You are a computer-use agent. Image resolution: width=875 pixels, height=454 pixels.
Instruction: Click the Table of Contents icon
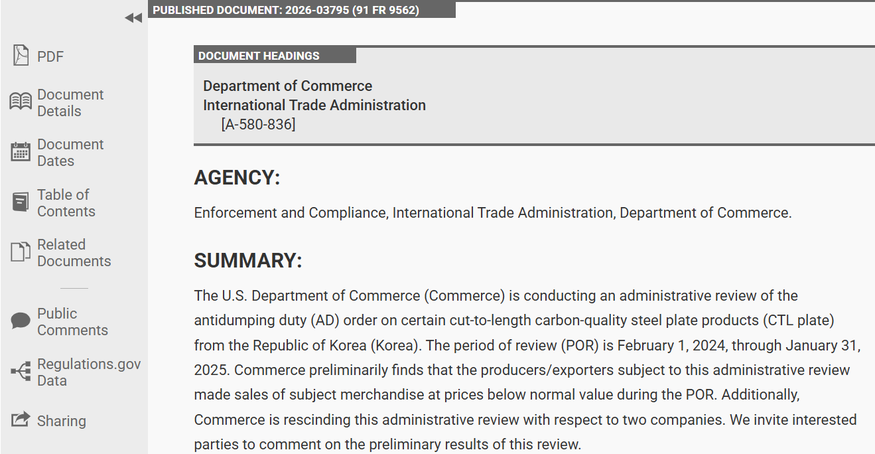[x=20, y=202]
